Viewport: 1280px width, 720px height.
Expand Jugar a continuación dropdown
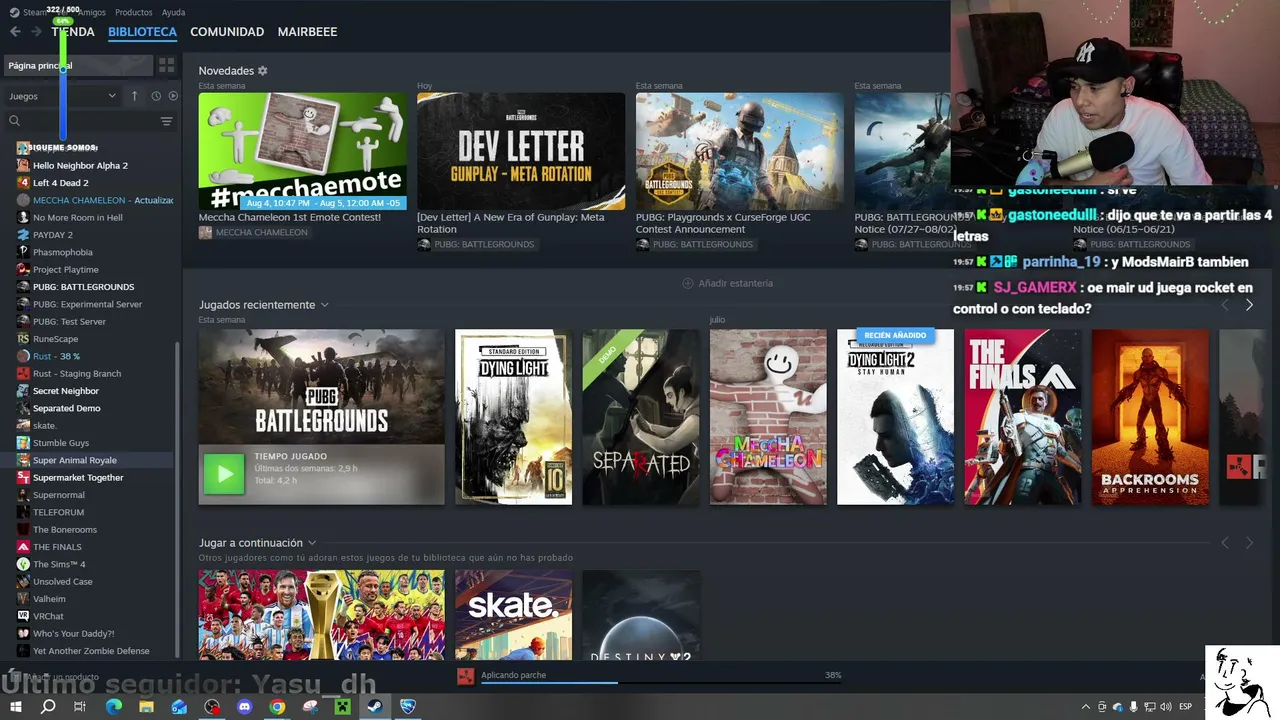[x=312, y=543]
